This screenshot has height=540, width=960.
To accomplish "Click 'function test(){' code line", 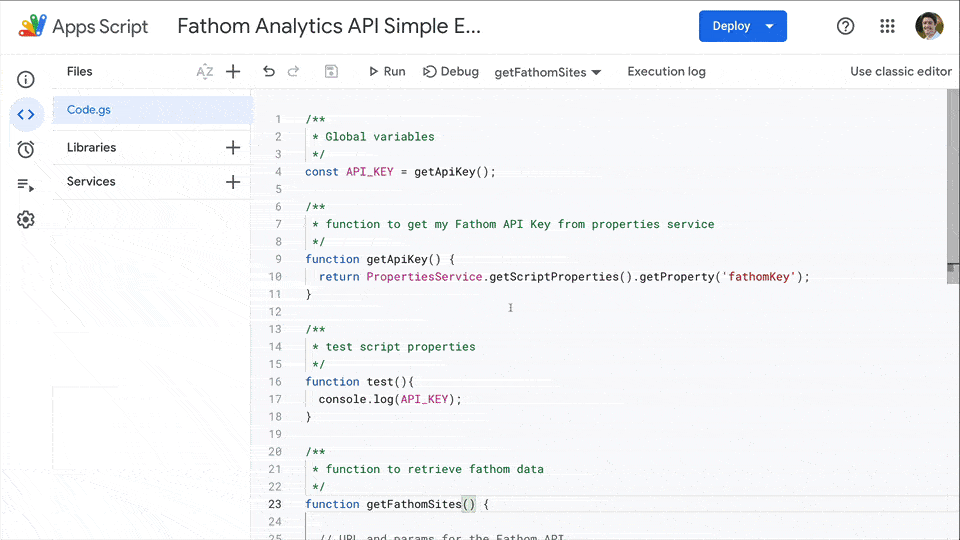I will click(359, 381).
